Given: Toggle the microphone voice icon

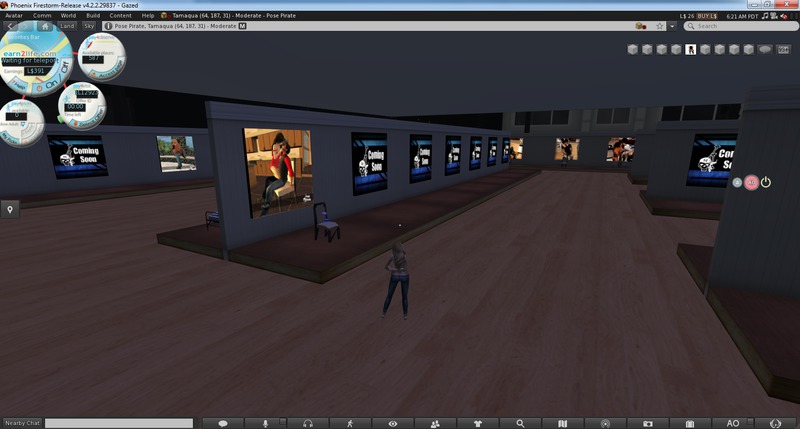Looking at the screenshot, I should 266,424.
